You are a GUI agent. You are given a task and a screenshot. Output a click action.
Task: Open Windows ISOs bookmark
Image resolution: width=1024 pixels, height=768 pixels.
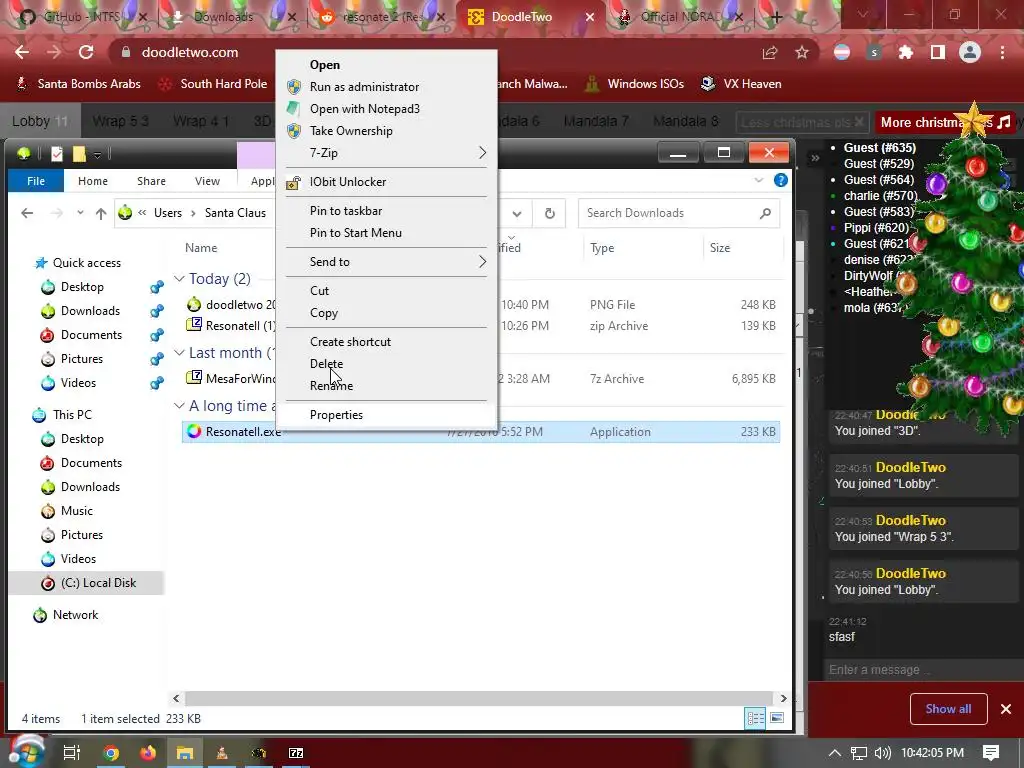tap(635, 84)
